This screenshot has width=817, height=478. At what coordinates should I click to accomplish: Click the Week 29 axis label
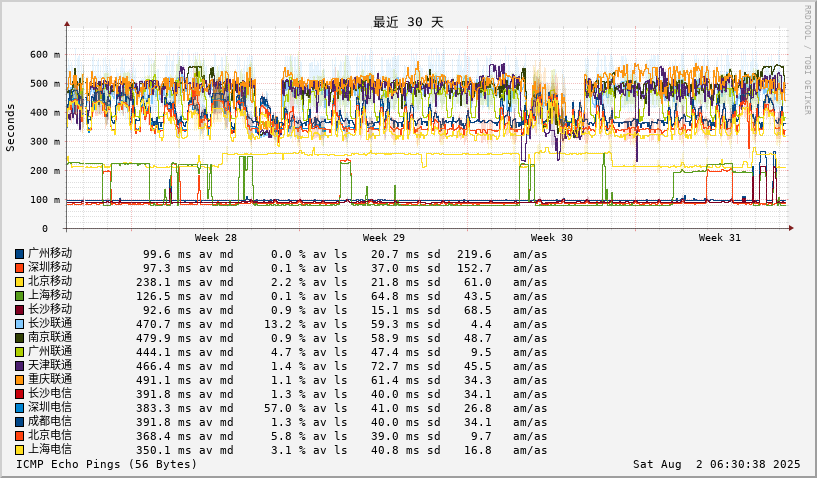tap(383, 238)
